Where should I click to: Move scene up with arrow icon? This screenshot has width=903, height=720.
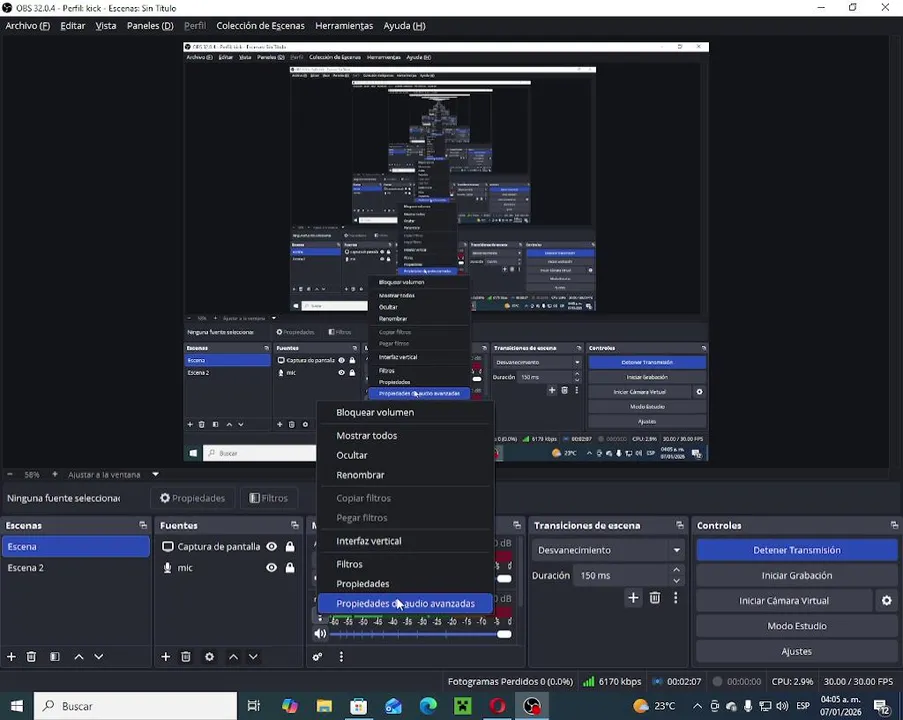[79, 657]
